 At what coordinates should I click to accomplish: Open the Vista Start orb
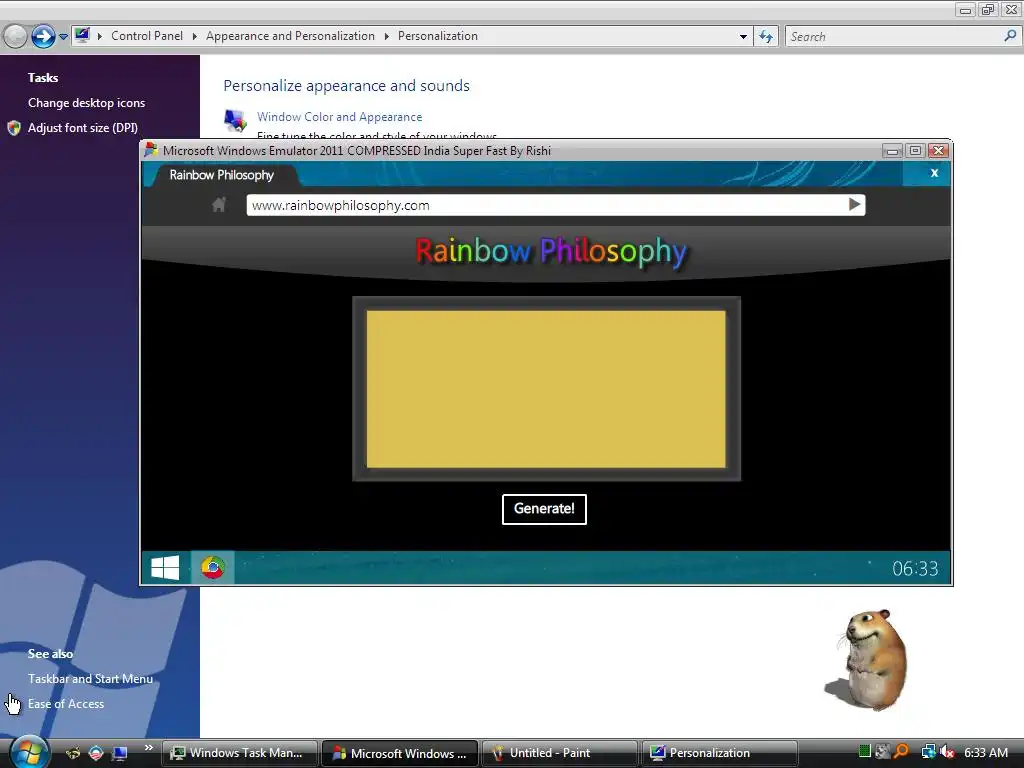point(29,752)
